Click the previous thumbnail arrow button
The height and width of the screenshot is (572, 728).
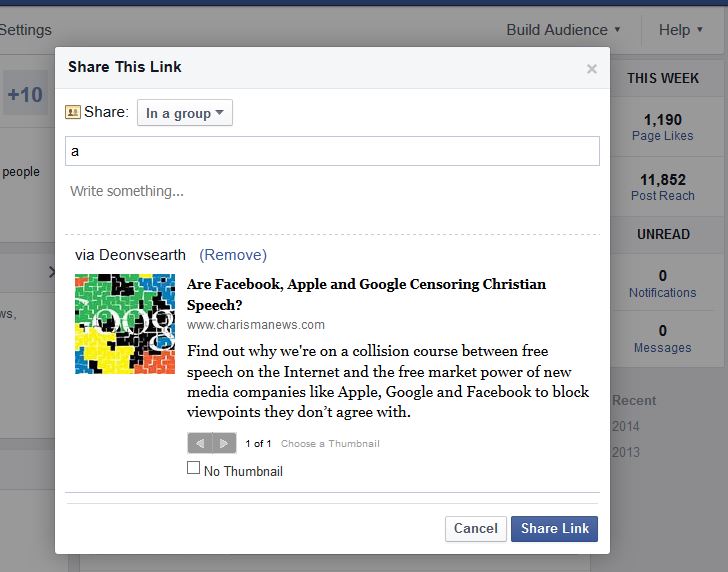pyautogui.click(x=200, y=443)
